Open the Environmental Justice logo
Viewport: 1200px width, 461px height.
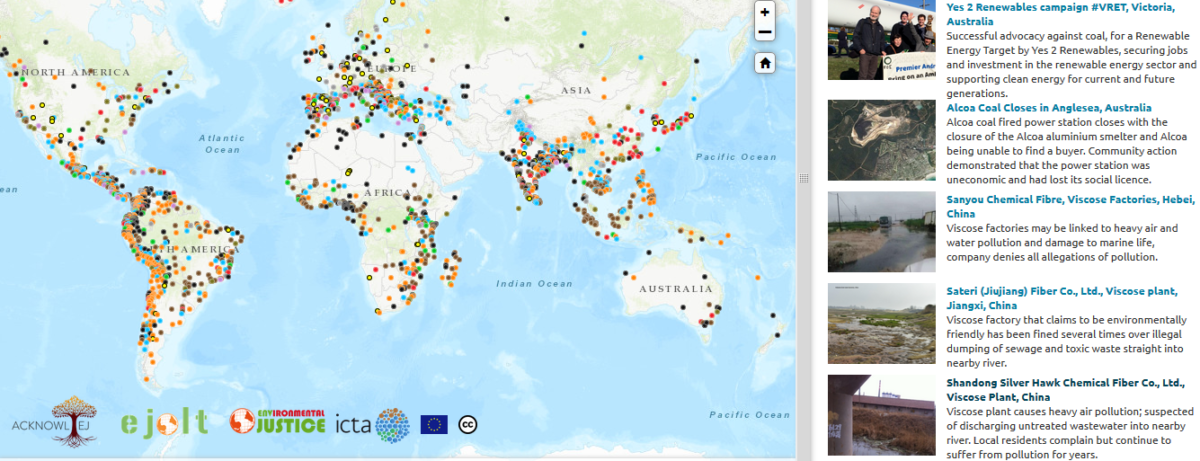tap(278, 421)
